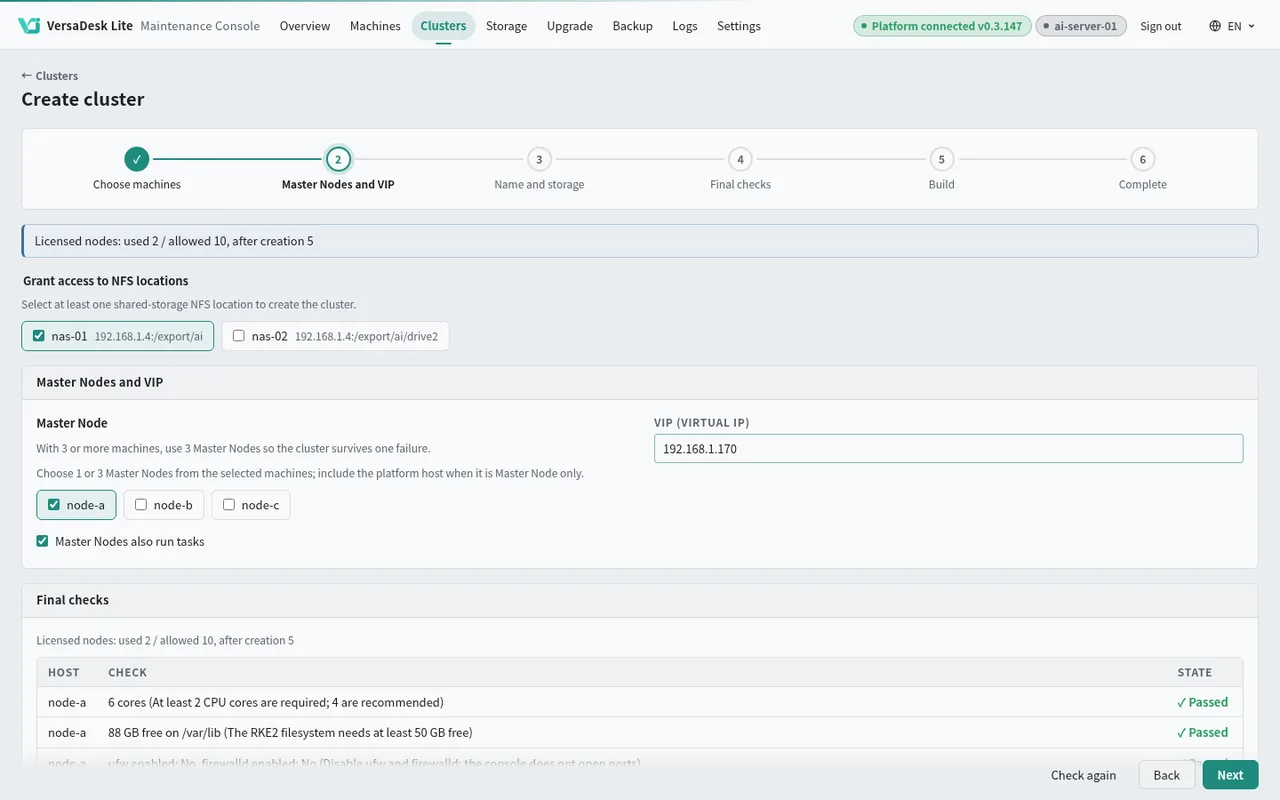Click the VIP virtual IP input field
This screenshot has height=800, width=1280.
pyautogui.click(x=948, y=449)
